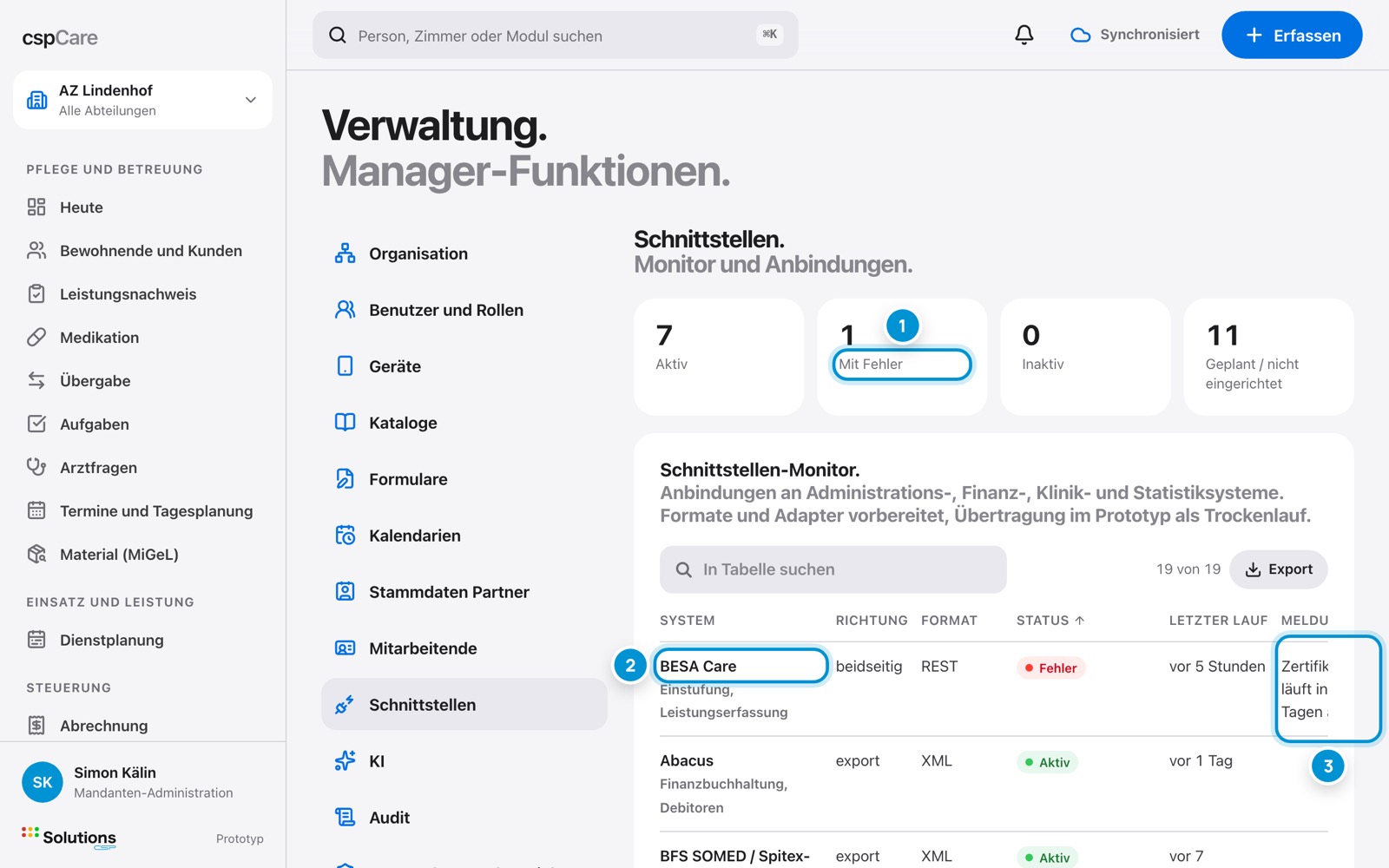Click the Geräte device icon
This screenshot has height=868, width=1389.
coord(346,366)
